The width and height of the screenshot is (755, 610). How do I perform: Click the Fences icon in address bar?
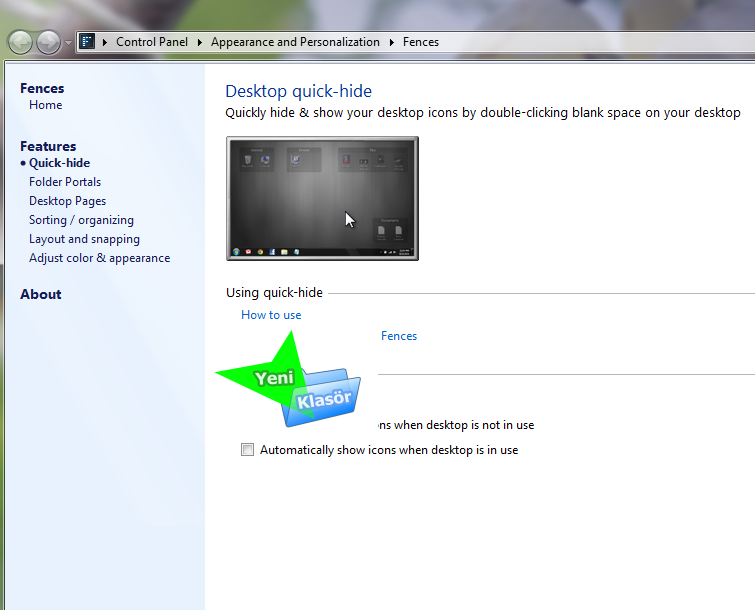click(88, 42)
